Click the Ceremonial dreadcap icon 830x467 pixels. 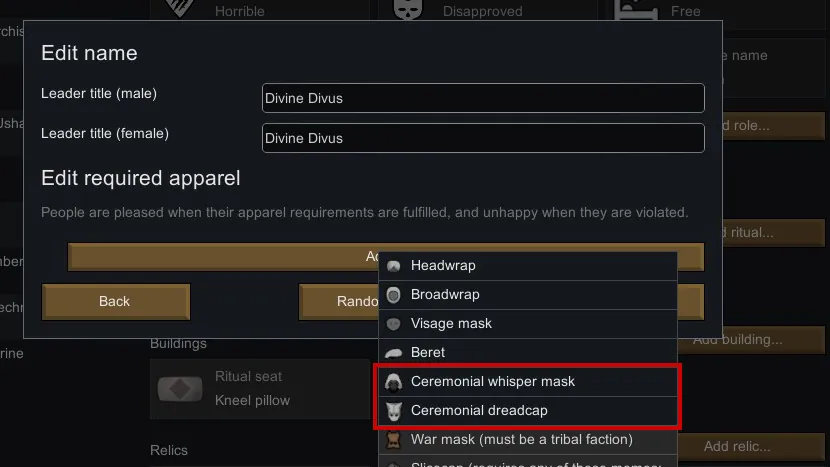tap(394, 411)
